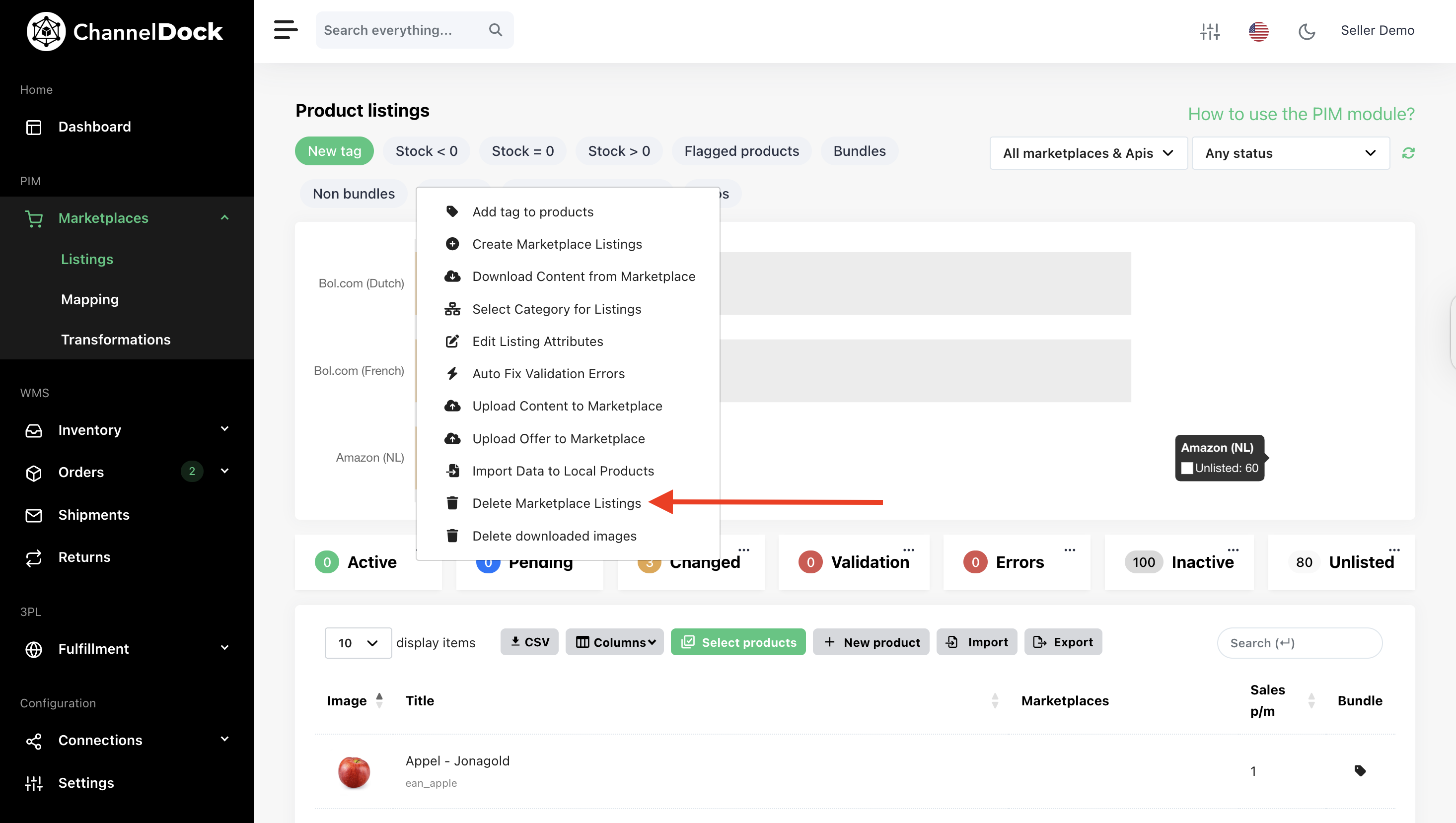Click the New product button
The image size is (1456, 823).
[x=871, y=642]
